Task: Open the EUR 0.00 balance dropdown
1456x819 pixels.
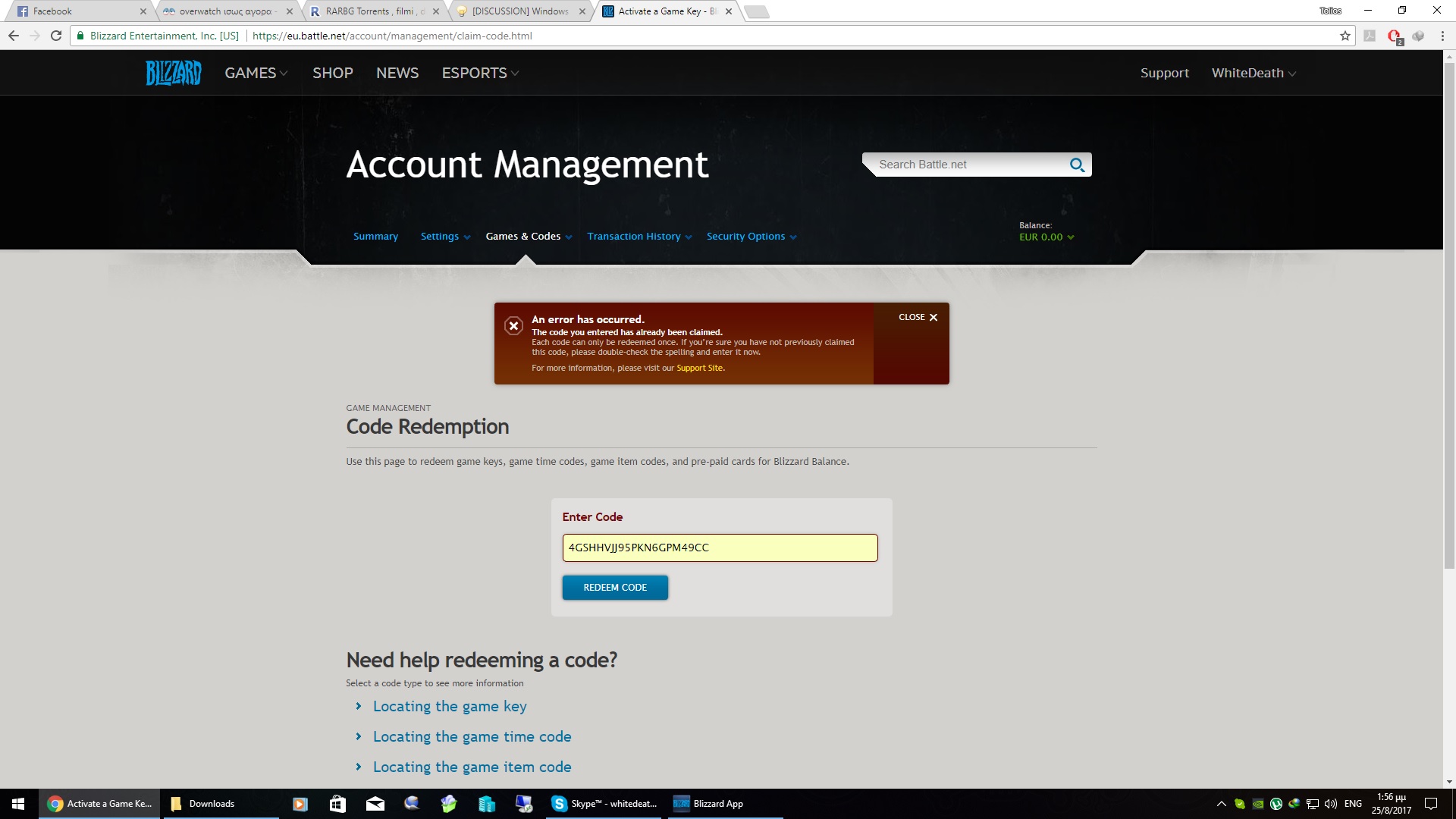Action: tap(1046, 237)
